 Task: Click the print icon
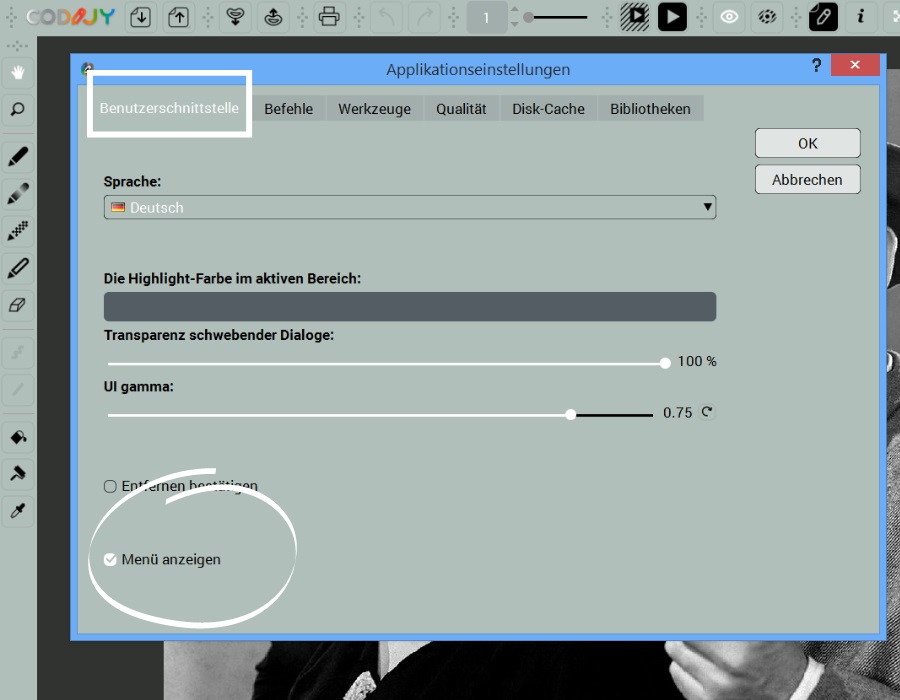click(x=329, y=17)
